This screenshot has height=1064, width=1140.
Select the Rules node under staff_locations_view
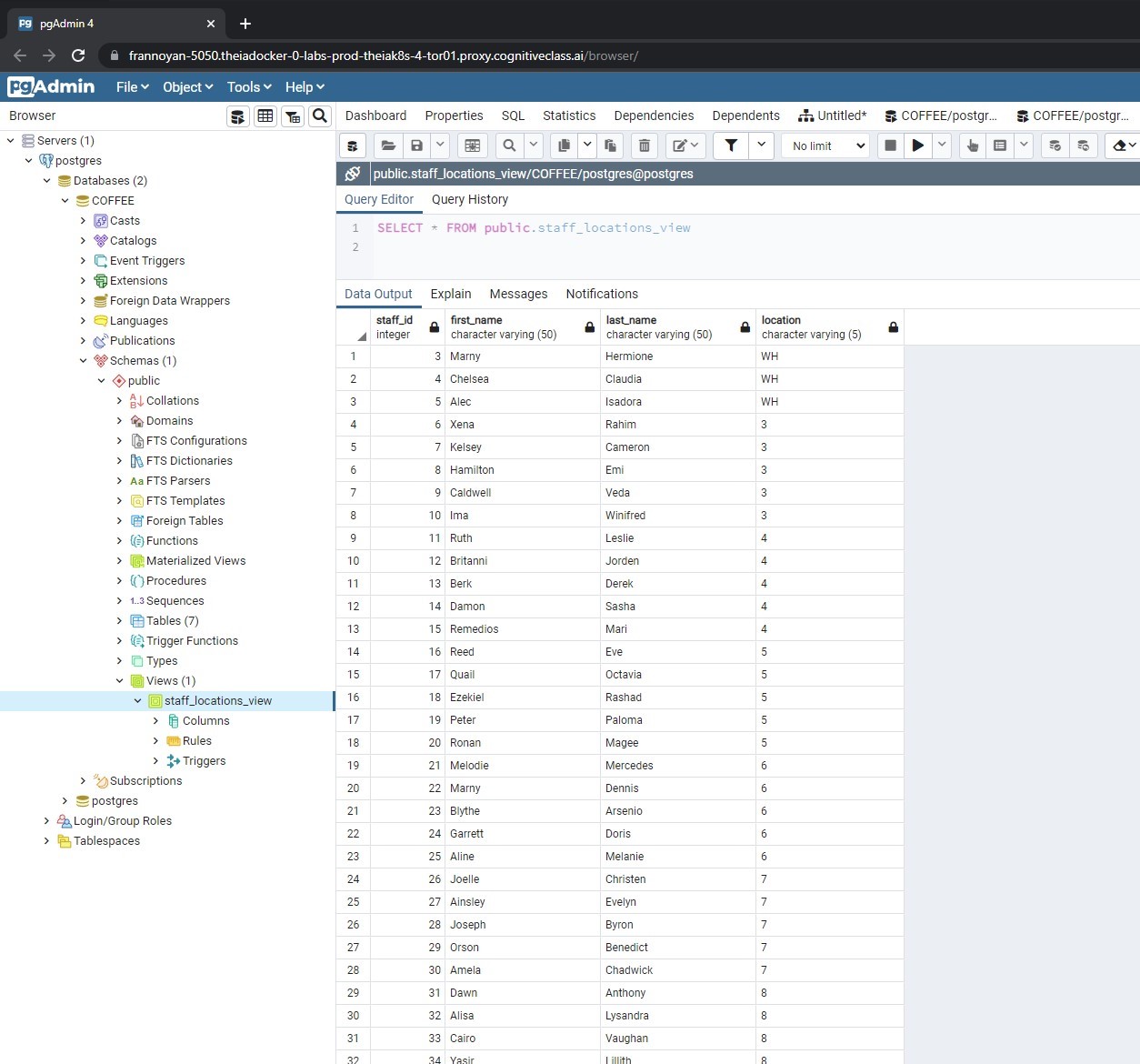(195, 740)
